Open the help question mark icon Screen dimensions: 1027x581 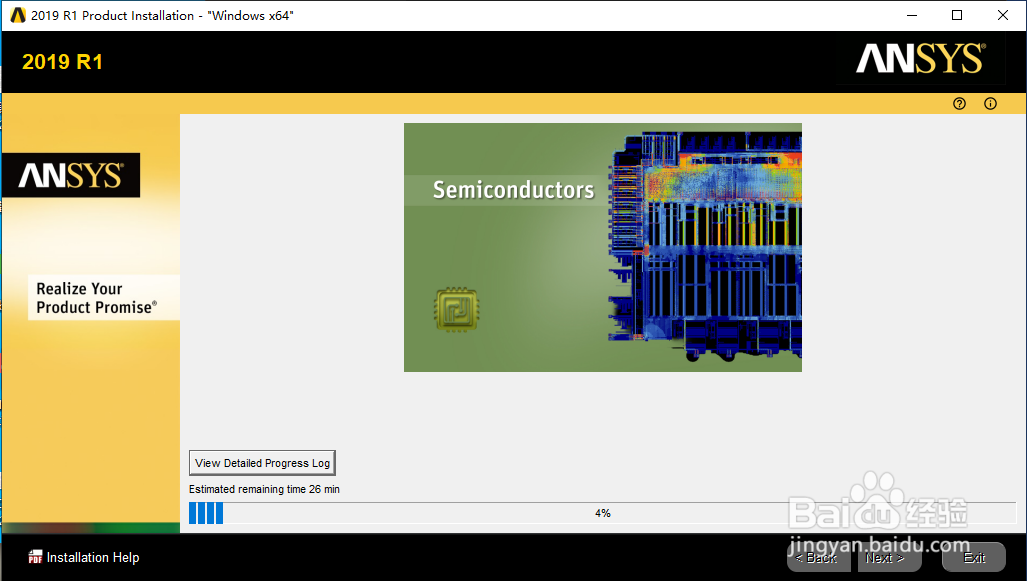960,103
